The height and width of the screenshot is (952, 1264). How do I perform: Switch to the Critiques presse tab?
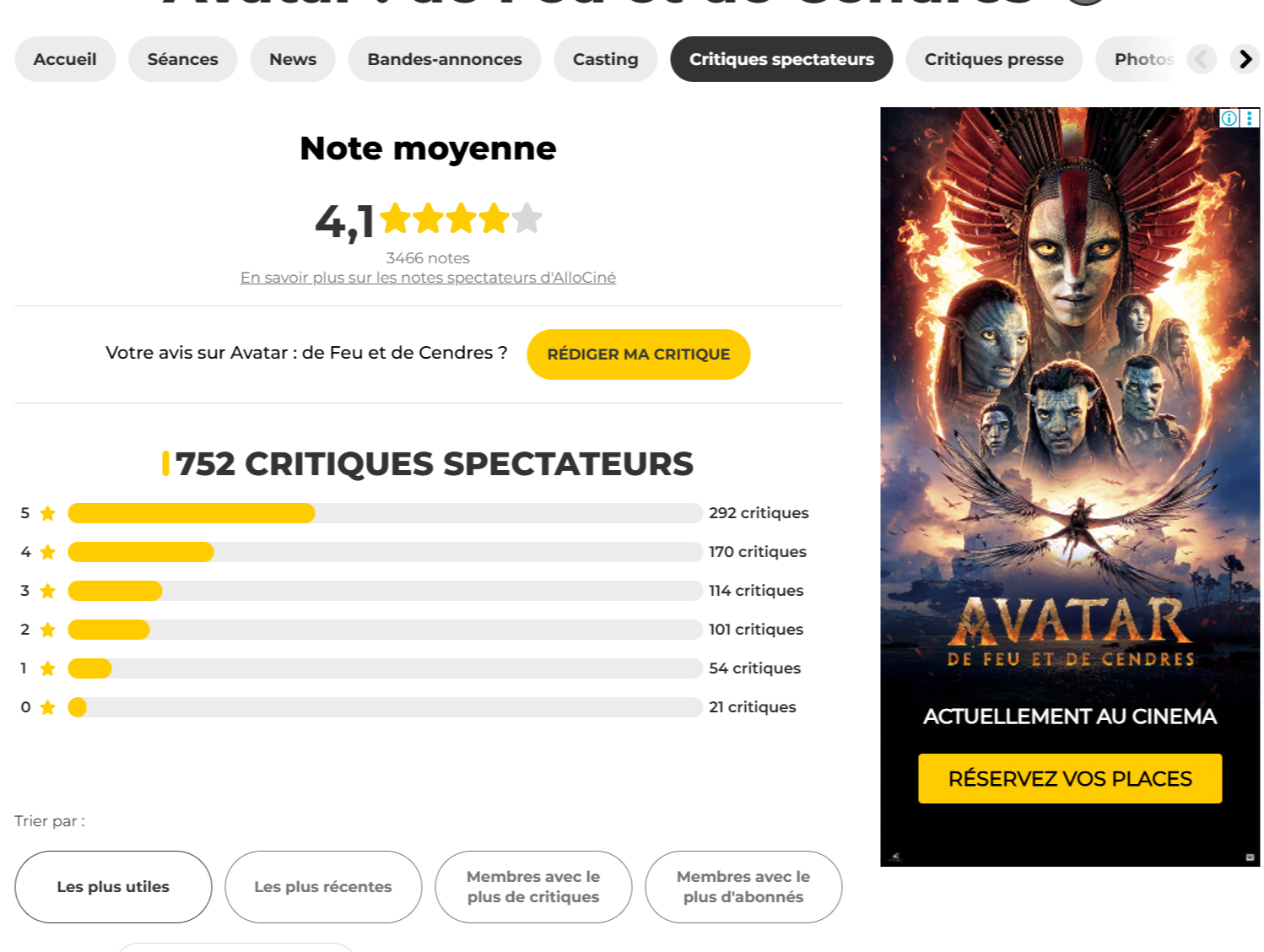(x=994, y=59)
